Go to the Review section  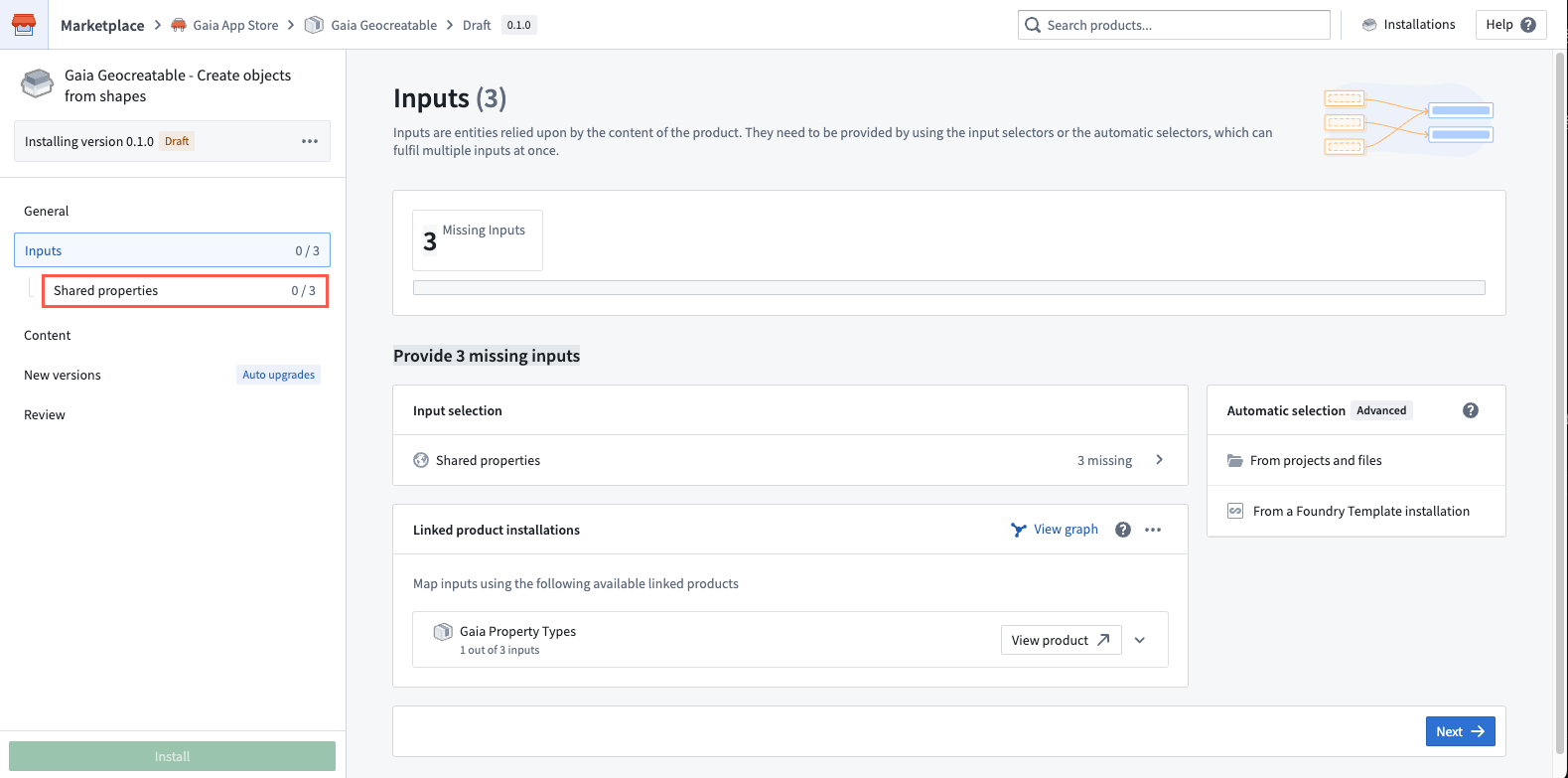[x=173, y=414]
